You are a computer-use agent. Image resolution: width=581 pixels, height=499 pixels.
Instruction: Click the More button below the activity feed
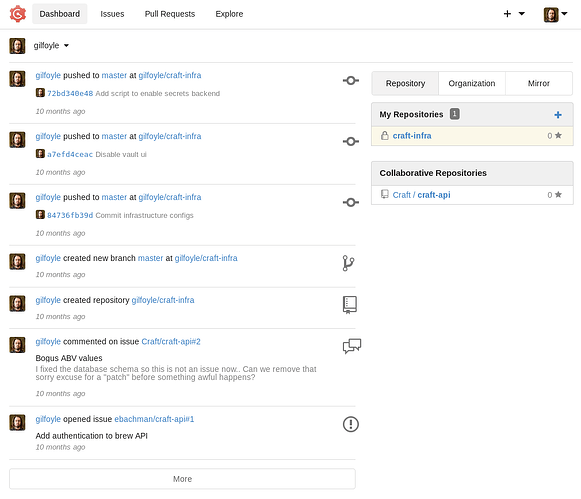(x=182, y=479)
